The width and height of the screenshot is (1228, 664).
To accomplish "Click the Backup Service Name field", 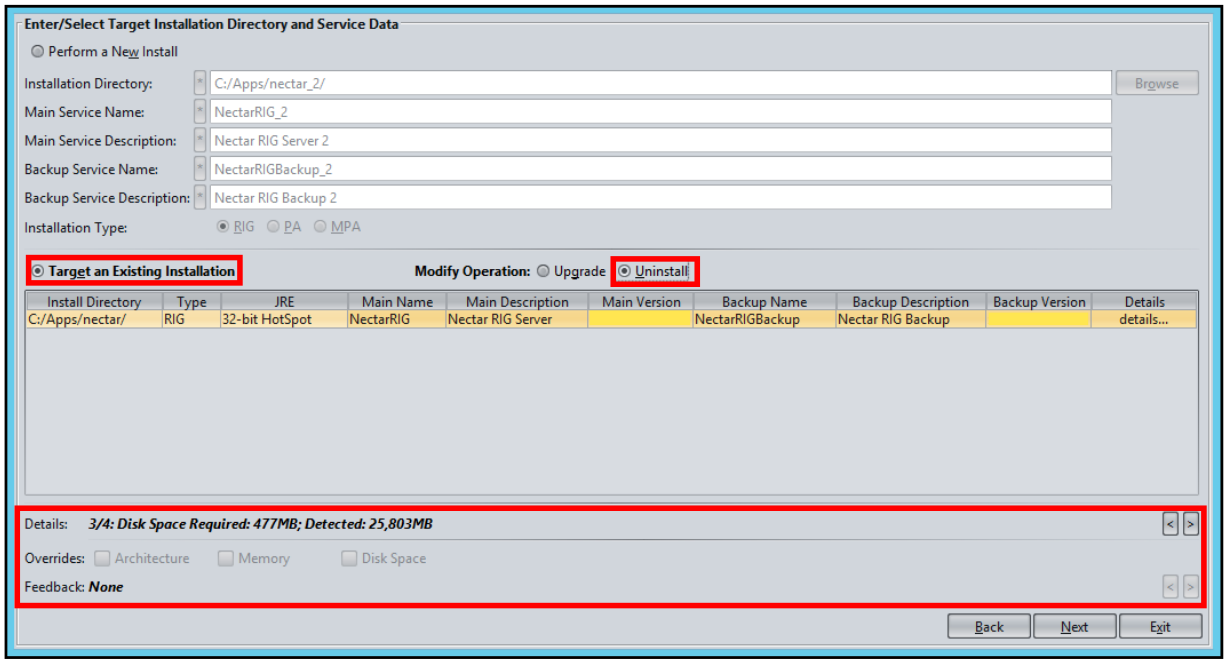I will tap(660, 170).
